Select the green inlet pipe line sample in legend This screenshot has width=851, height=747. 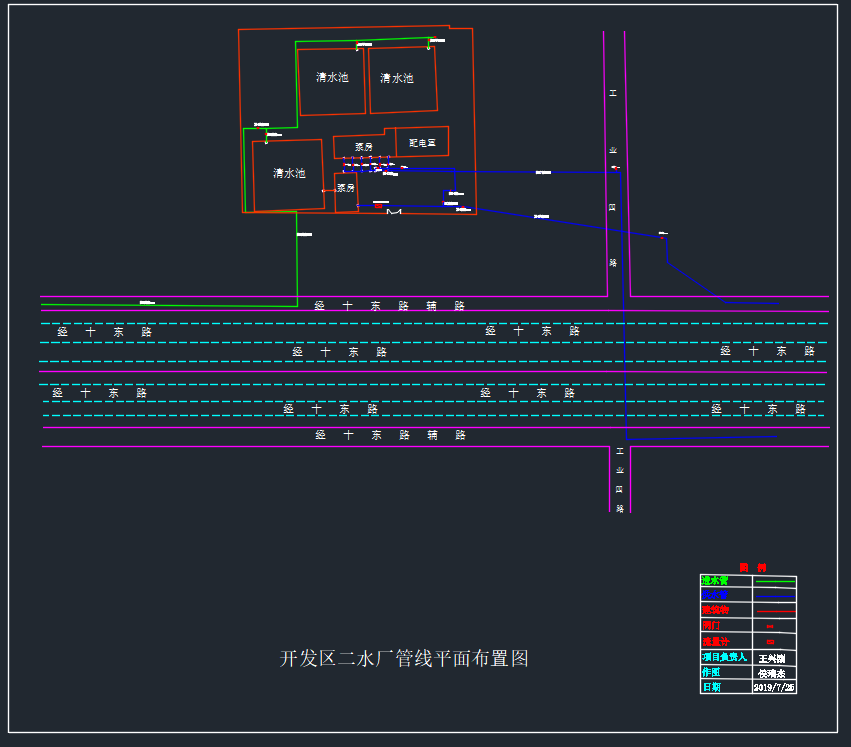(773, 580)
